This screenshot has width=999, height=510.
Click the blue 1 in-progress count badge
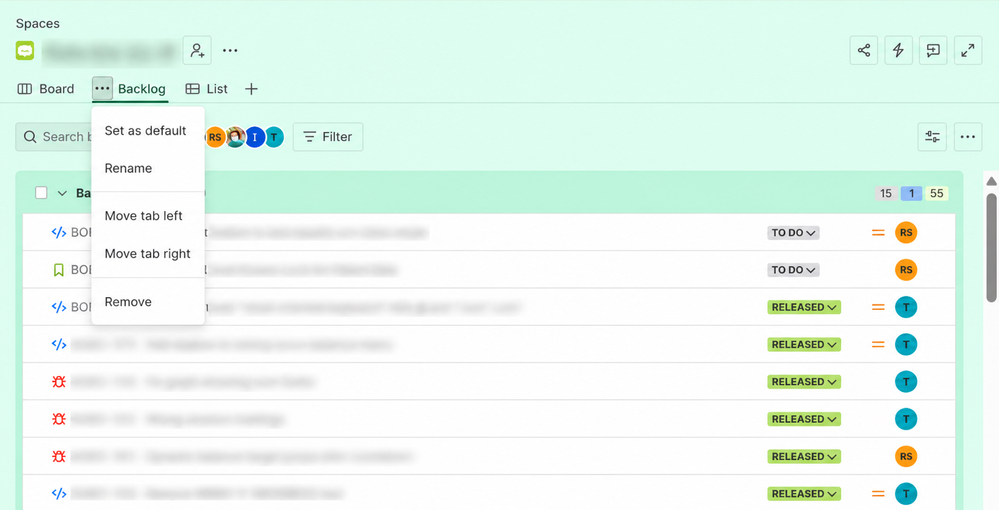(912, 193)
